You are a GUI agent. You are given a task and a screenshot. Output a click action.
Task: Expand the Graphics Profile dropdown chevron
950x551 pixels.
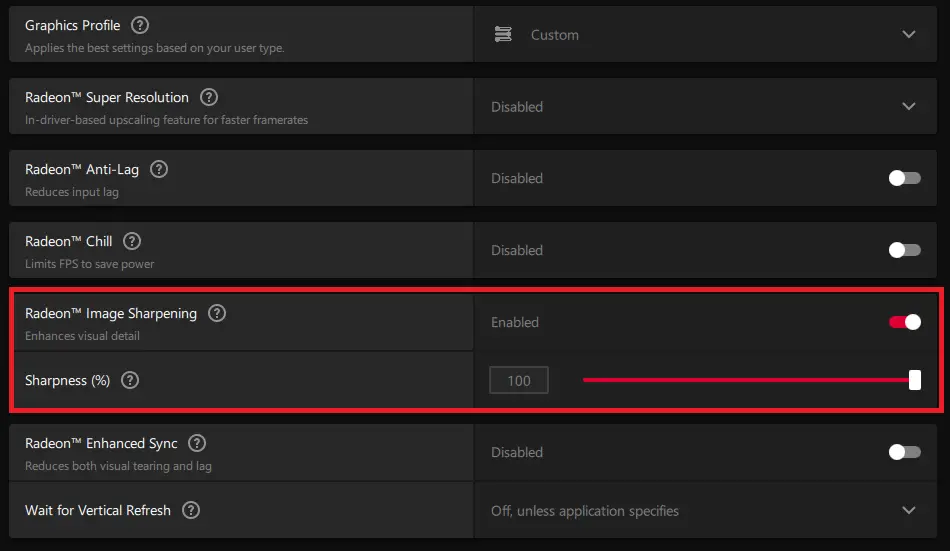click(x=908, y=35)
